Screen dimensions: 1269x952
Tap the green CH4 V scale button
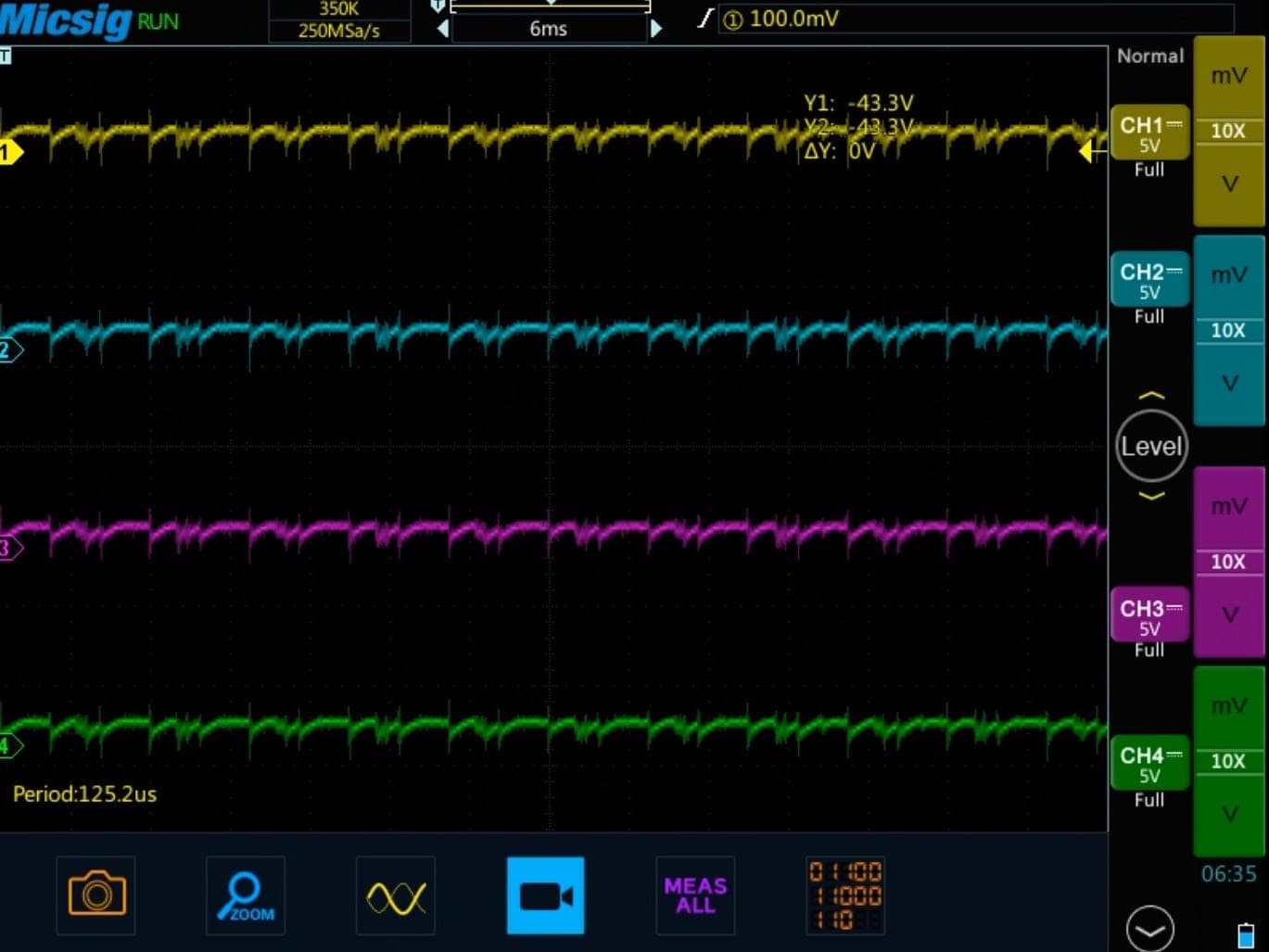pos(1229,814)
